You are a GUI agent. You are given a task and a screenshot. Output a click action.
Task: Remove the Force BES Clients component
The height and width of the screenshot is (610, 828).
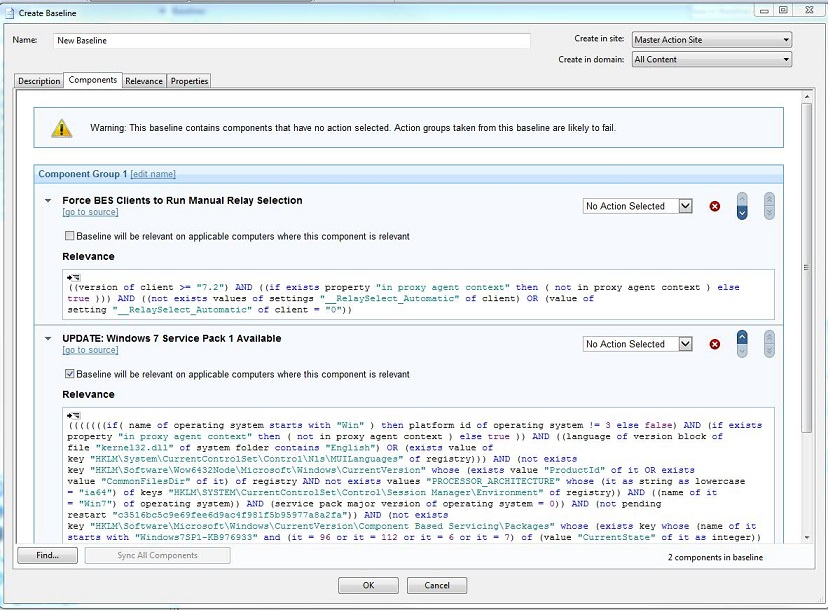coord(714,206)
